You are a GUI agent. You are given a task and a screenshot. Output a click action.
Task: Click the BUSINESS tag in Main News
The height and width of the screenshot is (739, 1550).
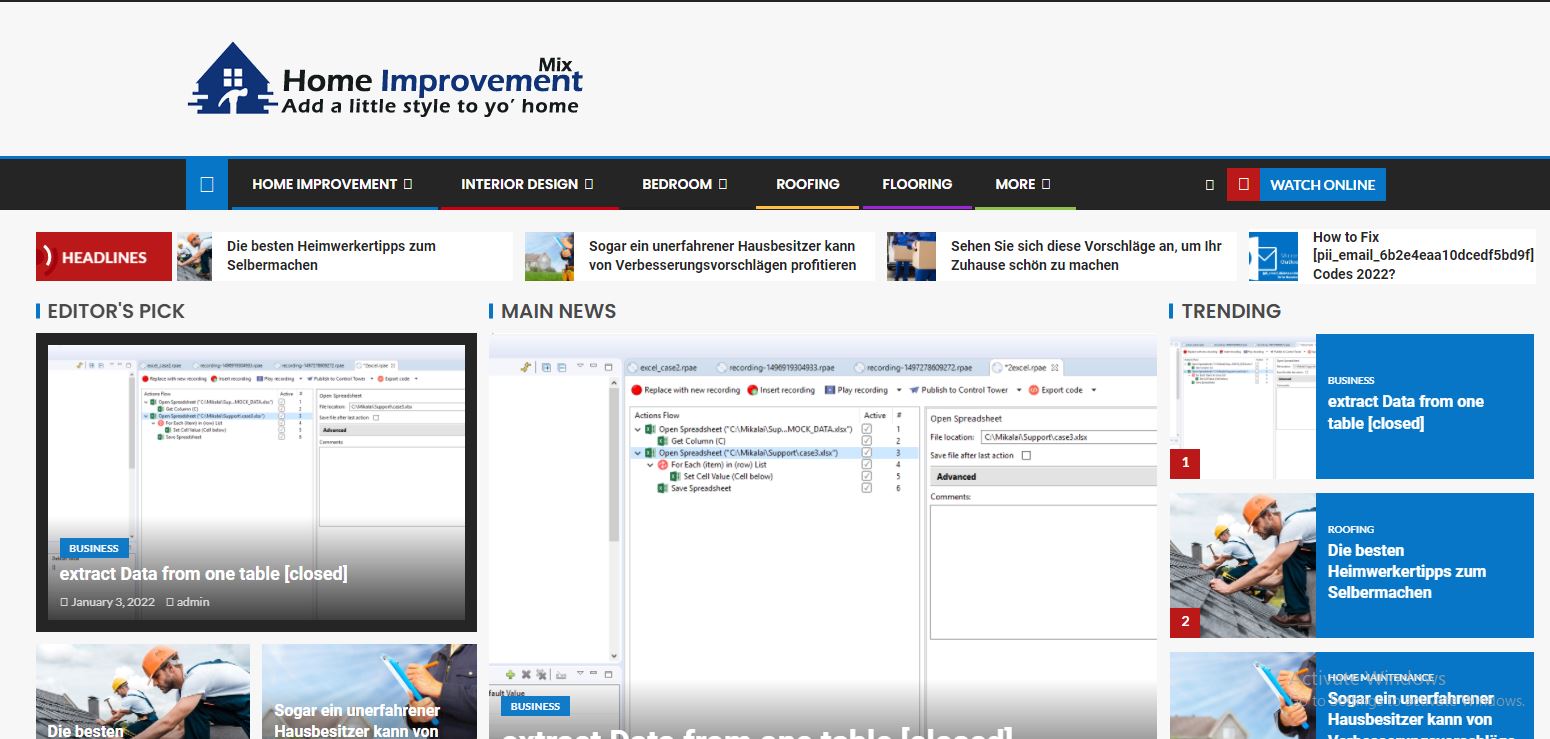click(535, 706)
